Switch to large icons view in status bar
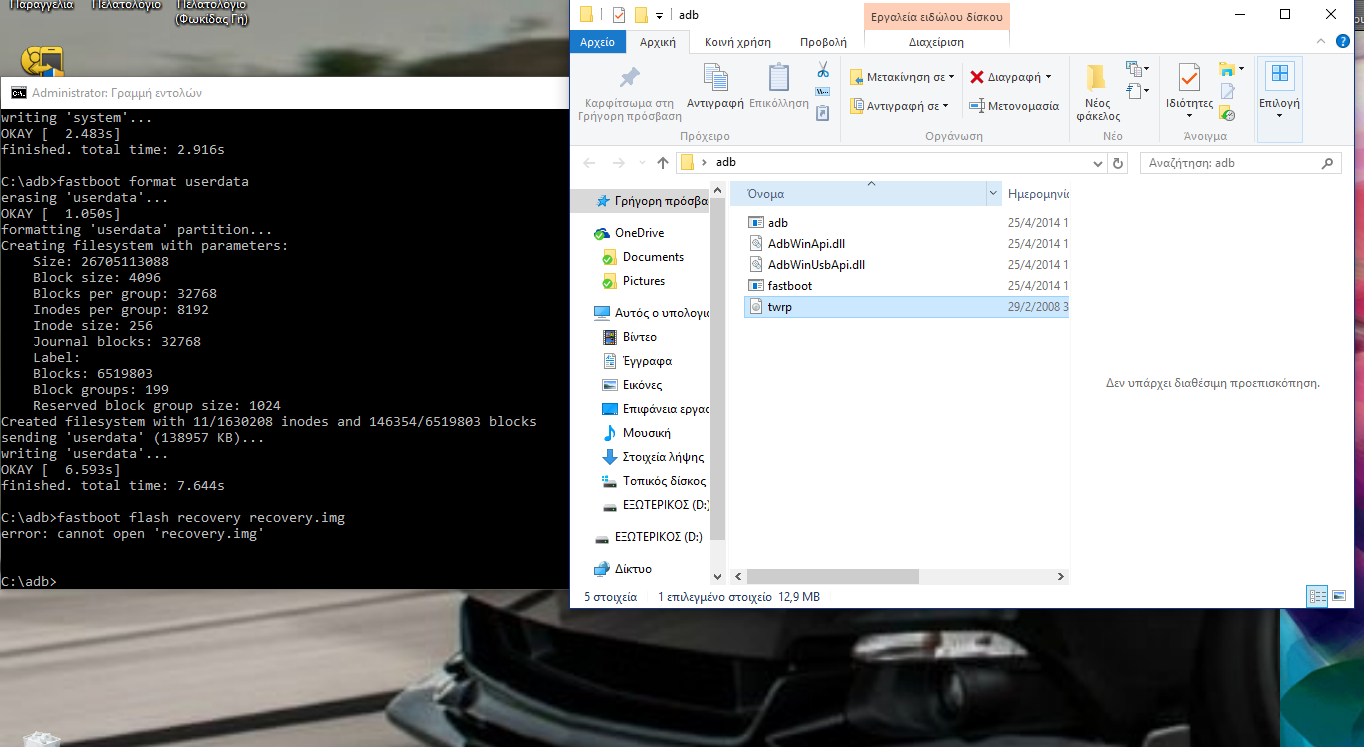The height and width of the screenshot is (747, 1364). pos(1339,597)
